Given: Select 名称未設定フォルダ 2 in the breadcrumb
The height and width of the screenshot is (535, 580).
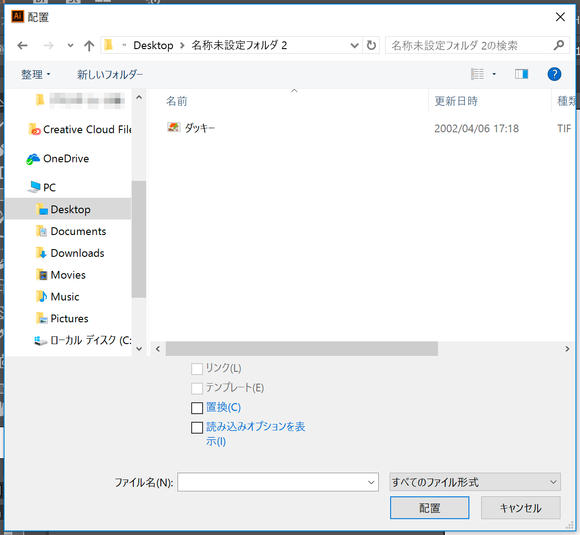Looking at the screenshot, I should click(239, 46).
